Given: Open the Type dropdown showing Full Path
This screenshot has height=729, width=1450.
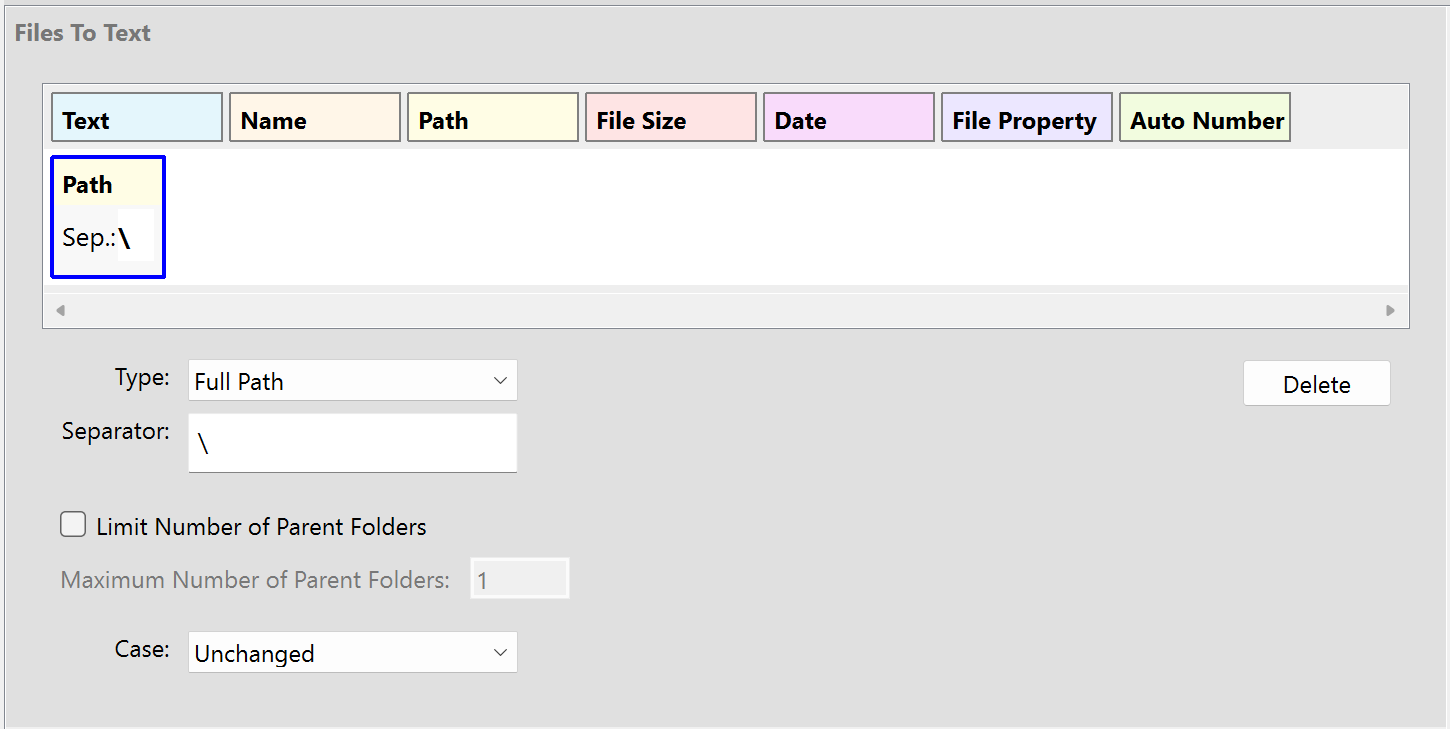Looking at the screenshot, I should (x=352, y=380).
